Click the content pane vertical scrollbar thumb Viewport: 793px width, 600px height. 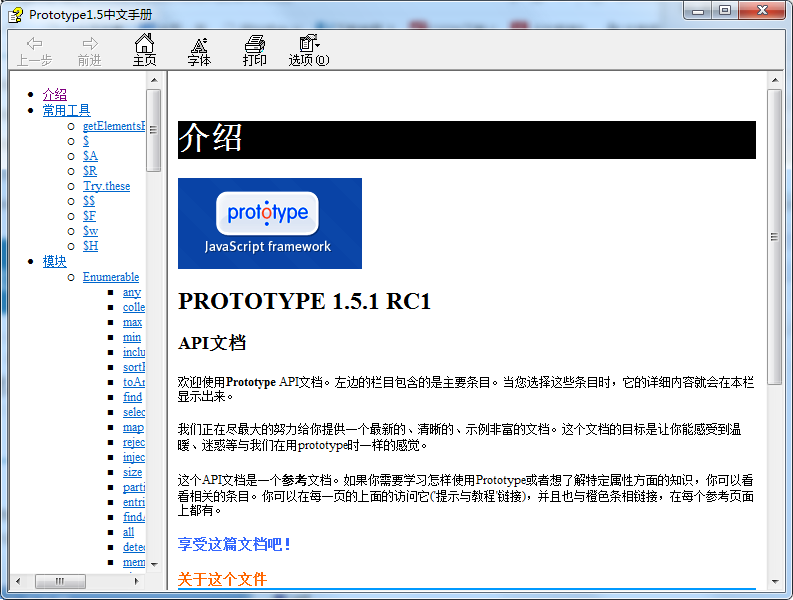tap(775, 236)
